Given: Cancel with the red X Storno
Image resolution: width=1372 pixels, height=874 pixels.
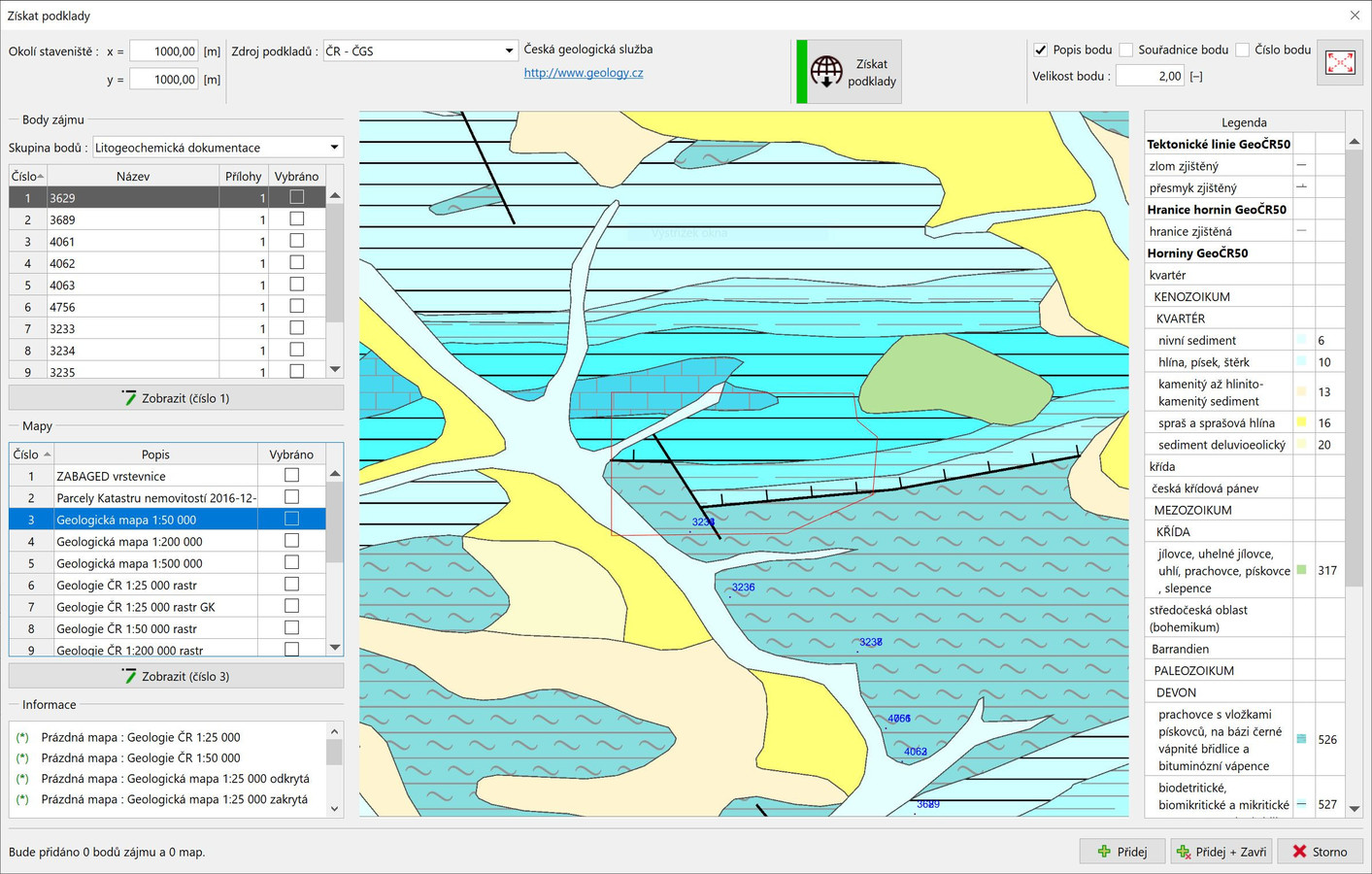Looking at the screenshot, I should [1299, 852].
